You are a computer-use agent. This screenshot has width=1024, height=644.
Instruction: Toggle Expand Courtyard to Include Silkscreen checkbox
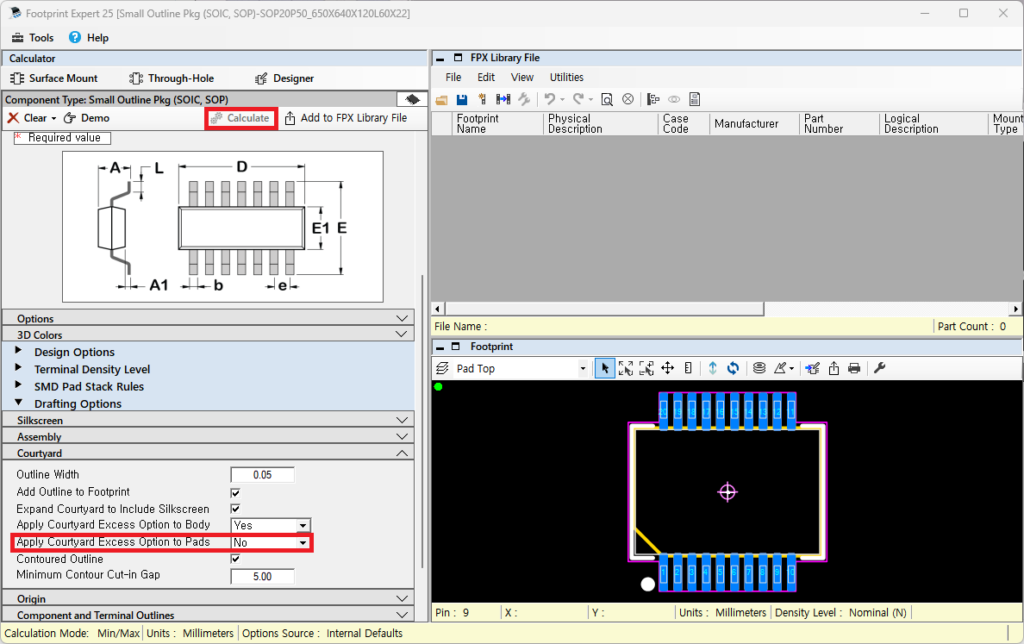pos(235,509)
